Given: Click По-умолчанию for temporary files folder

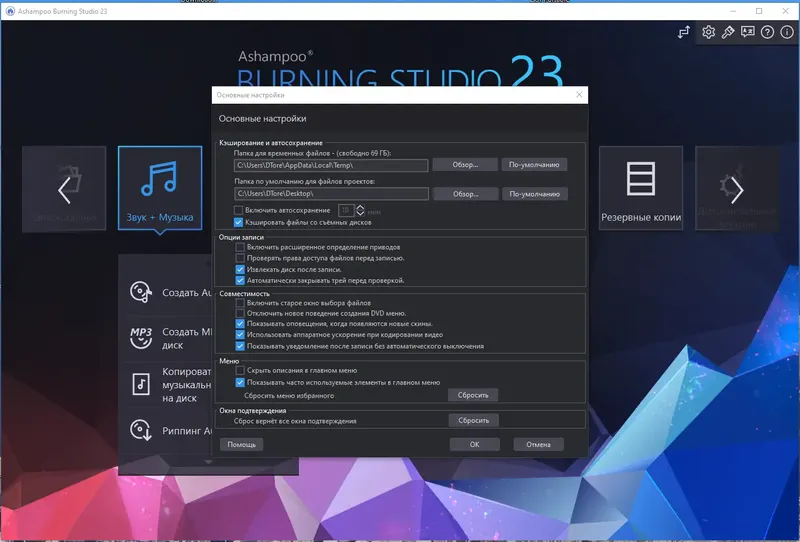Looking at the screenshot, I should pyautogui.click(x=534, y=165).
